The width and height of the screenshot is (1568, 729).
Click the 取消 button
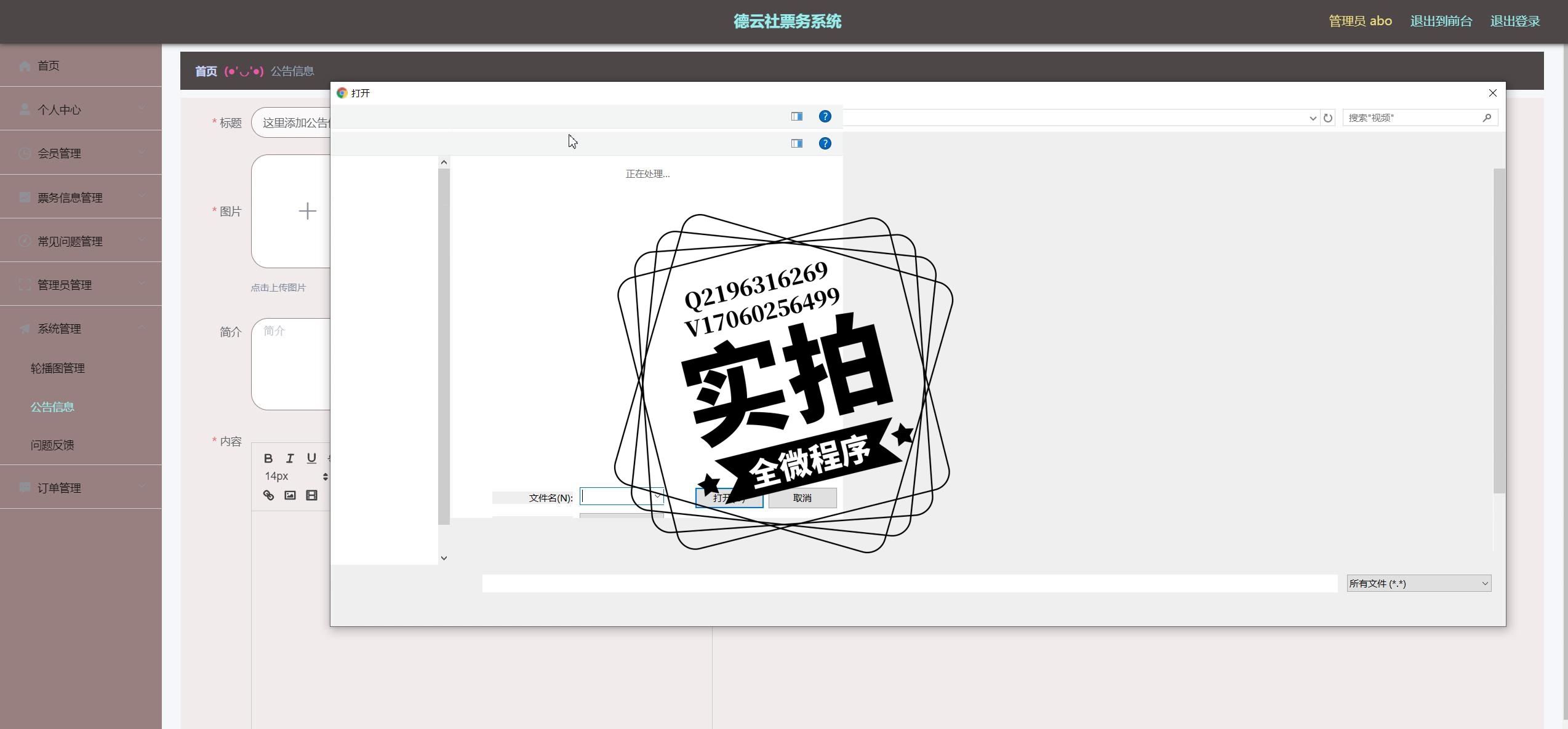click(802, 498)
